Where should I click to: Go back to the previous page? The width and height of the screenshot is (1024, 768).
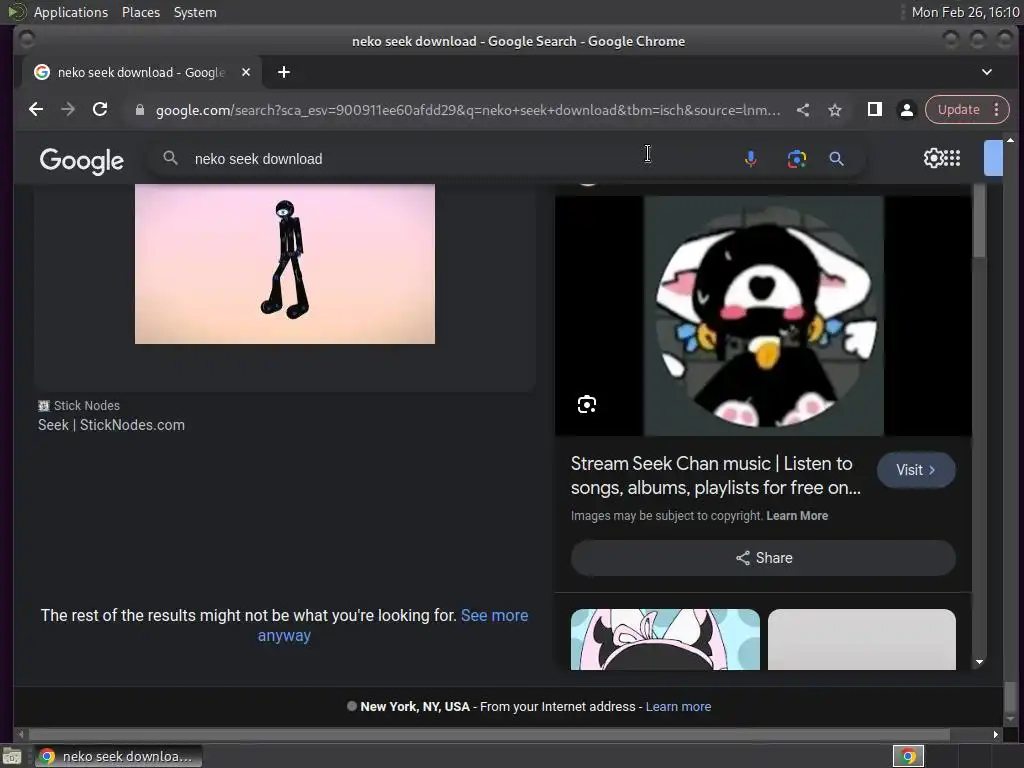click(36, 110)
